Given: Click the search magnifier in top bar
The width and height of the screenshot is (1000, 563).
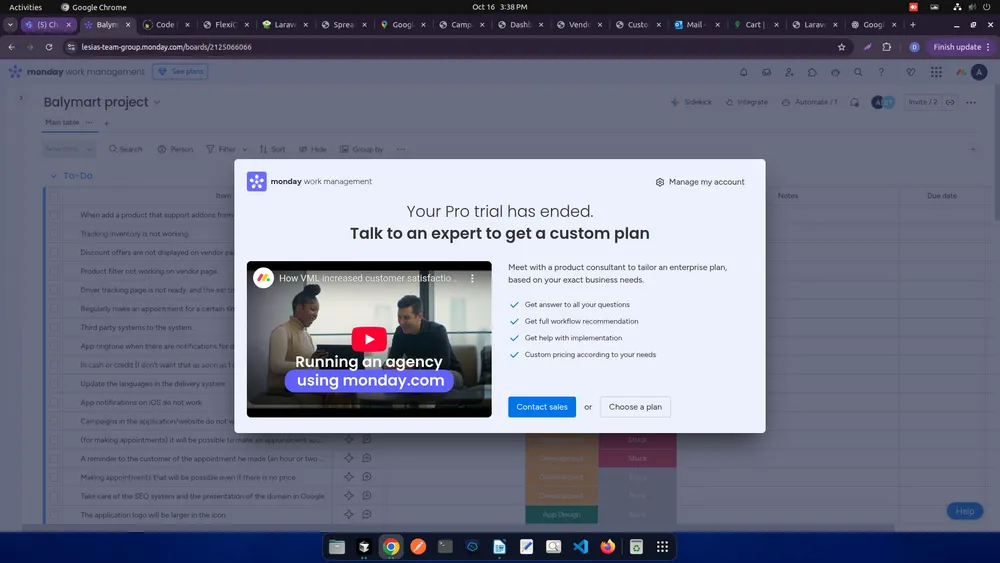Looking at the screenshot, I should click(858, 72).
